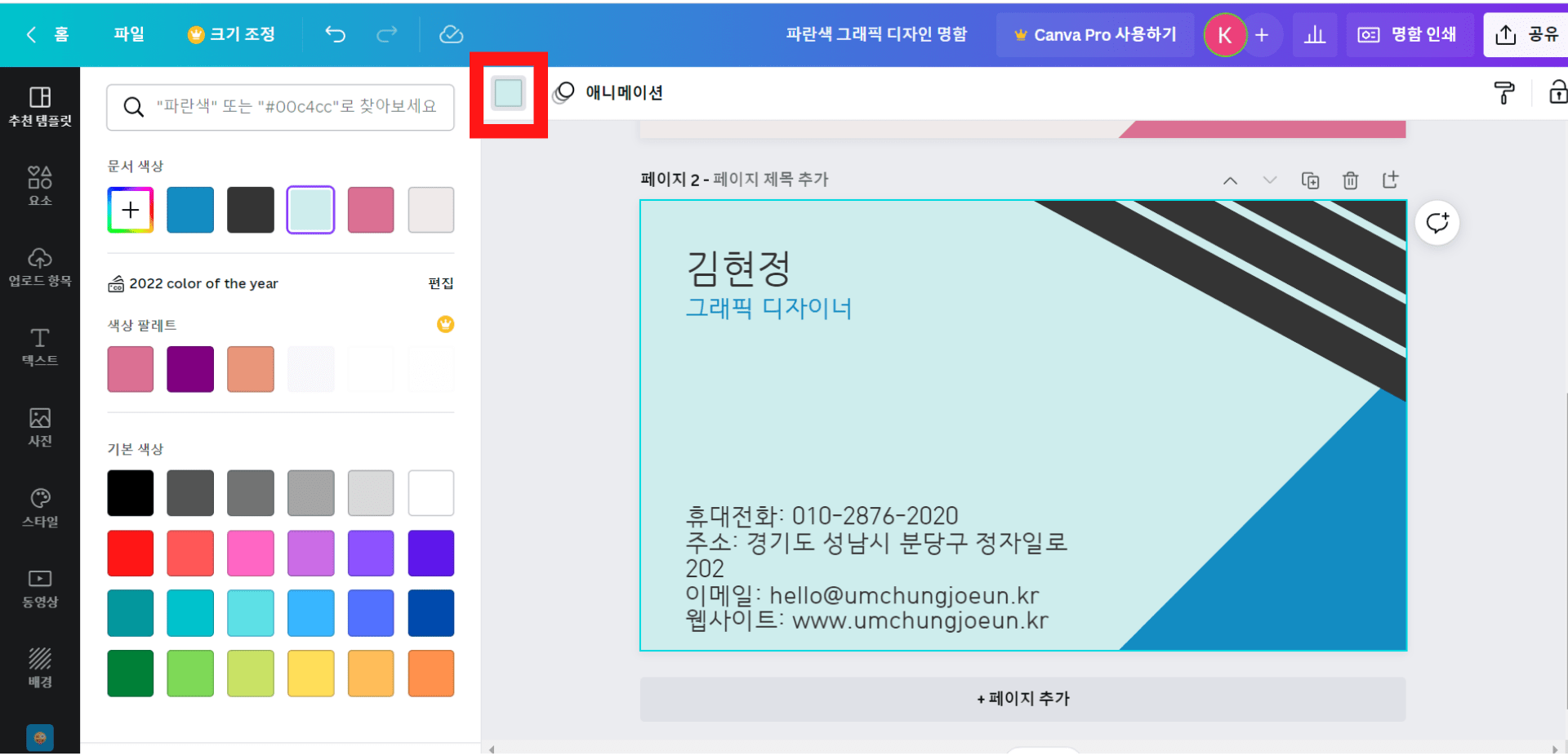Click the add new page icon above canvas
Viewport: 1568px width, 756px height.
[x=1390, y=180]
